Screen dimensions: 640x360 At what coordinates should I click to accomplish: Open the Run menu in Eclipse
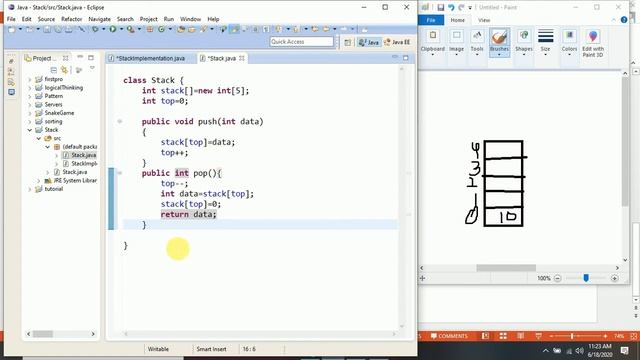click(169, 19)
